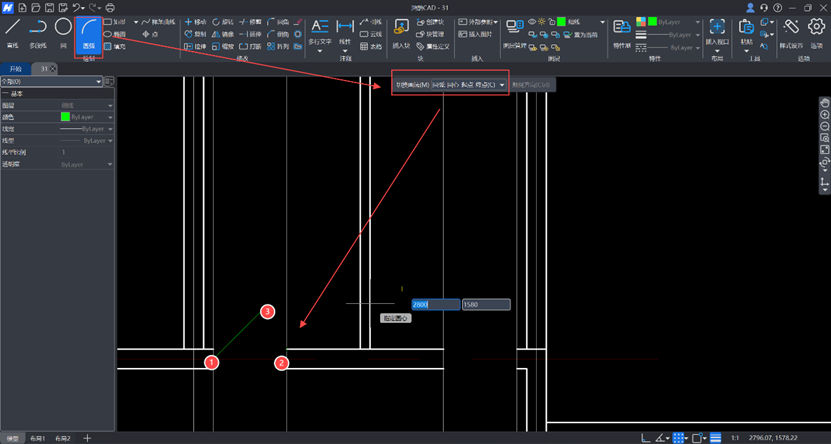Toggle lineweight display in status bar
The image size is (831, 444).
(x=715, y=438)
